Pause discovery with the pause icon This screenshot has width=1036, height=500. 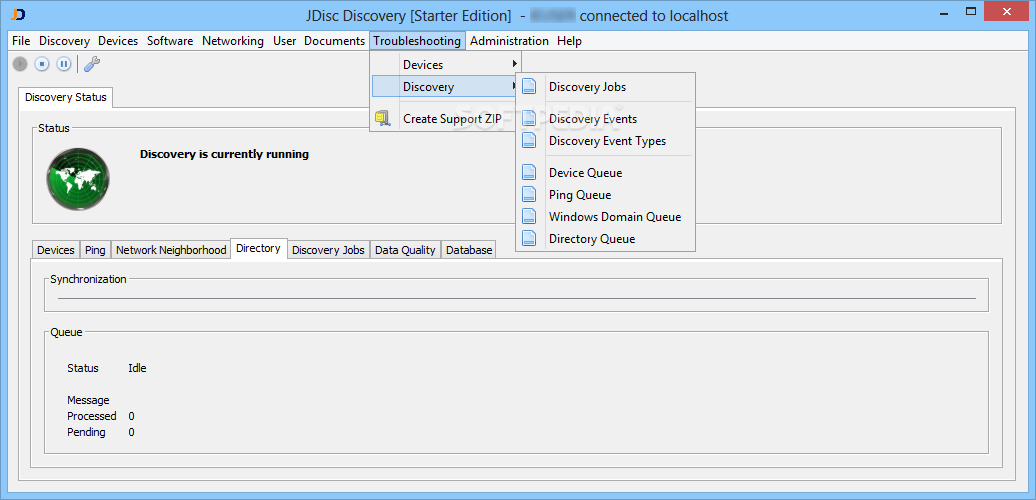[x=63, y=64]
